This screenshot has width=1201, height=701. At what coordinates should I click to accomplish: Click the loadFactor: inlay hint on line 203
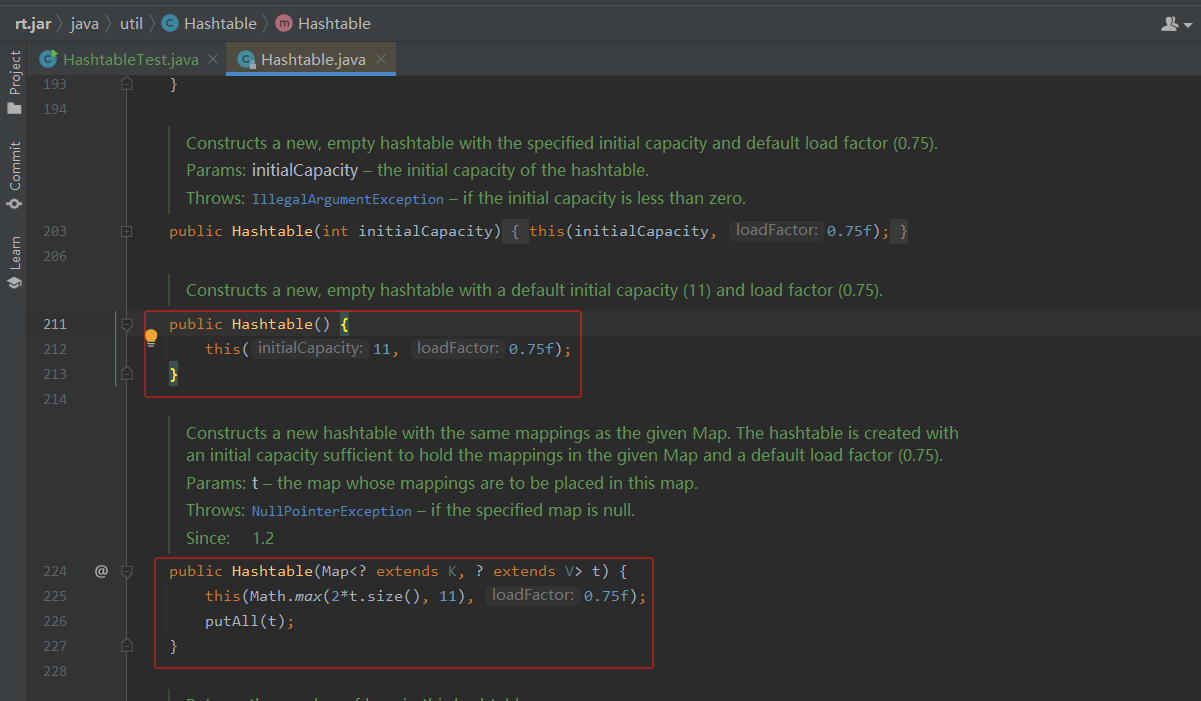tap(777, 231)
